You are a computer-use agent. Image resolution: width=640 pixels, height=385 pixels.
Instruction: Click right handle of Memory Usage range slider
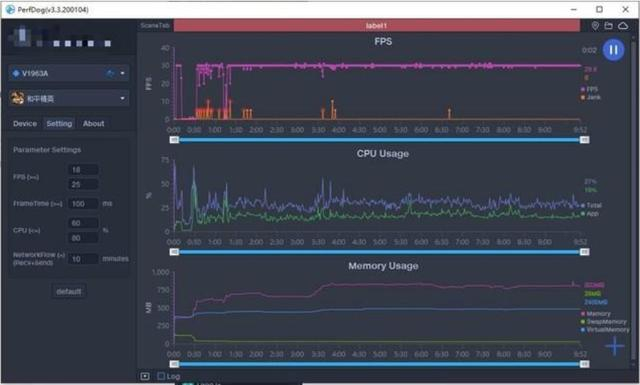pyautogui.click(x=584, y=364)
